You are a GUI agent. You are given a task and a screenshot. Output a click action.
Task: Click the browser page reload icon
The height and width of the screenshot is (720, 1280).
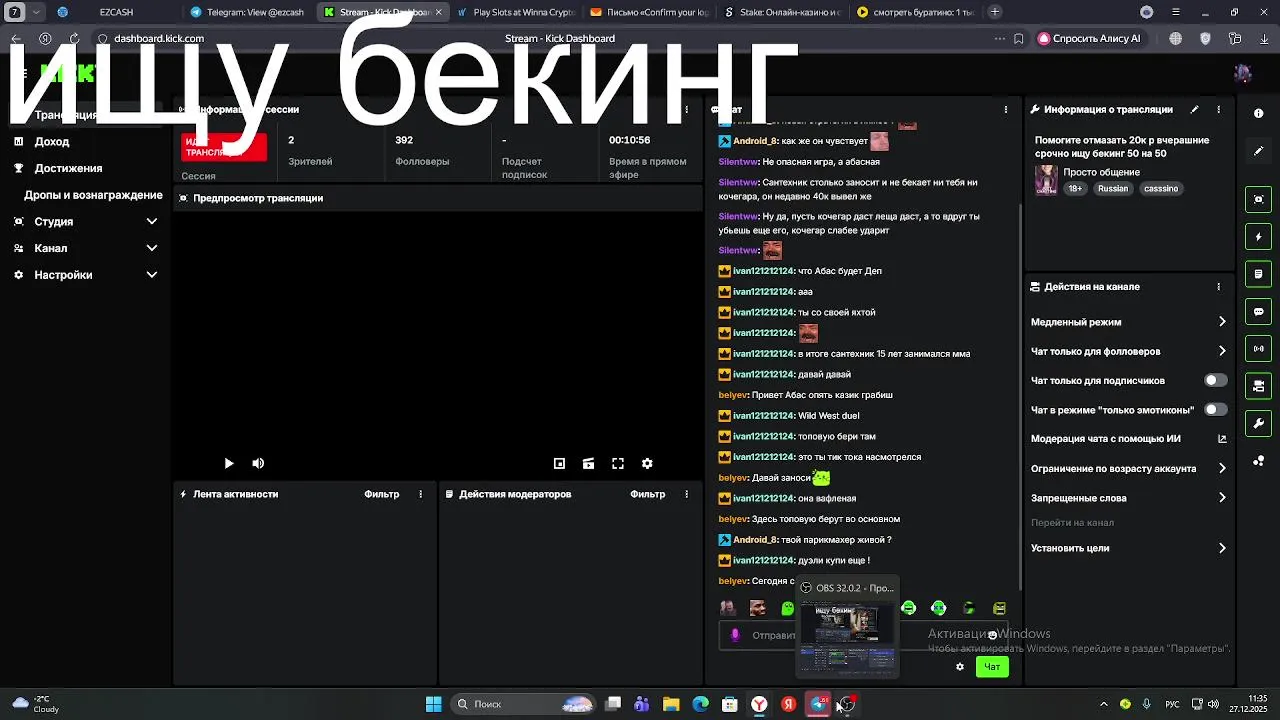[x=75, y=39]
